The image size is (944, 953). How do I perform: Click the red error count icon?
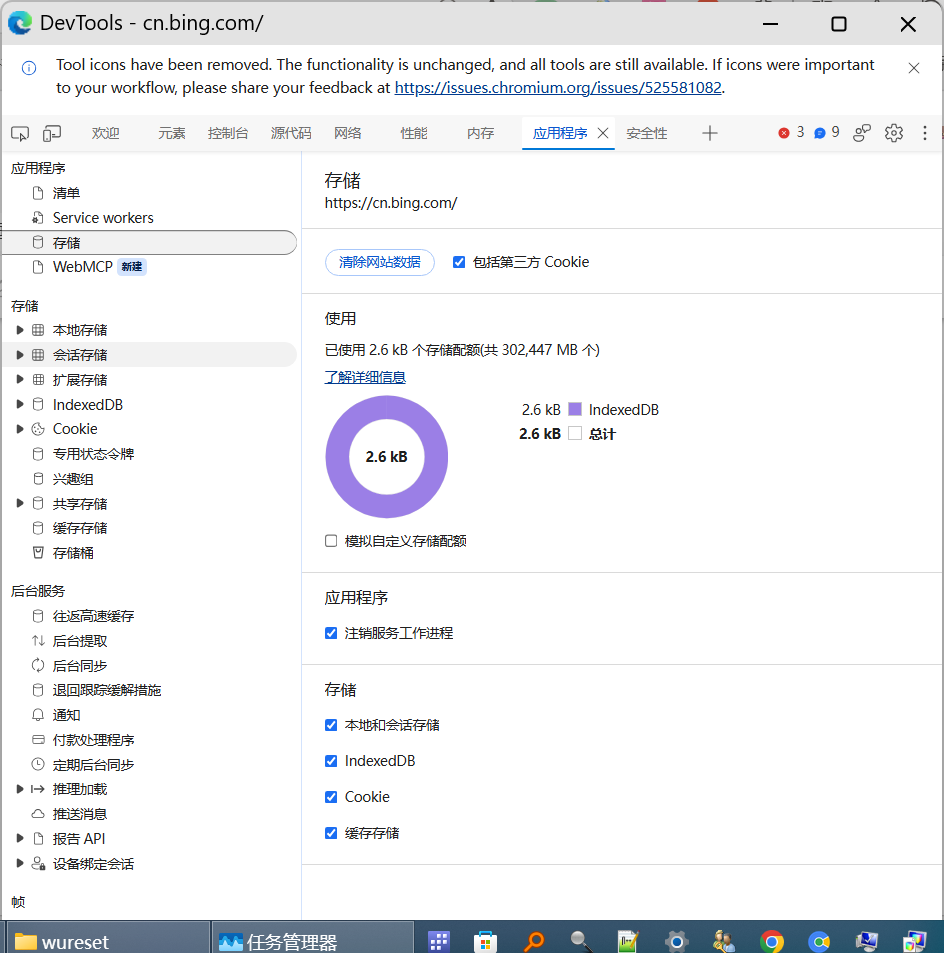point(784,133)
